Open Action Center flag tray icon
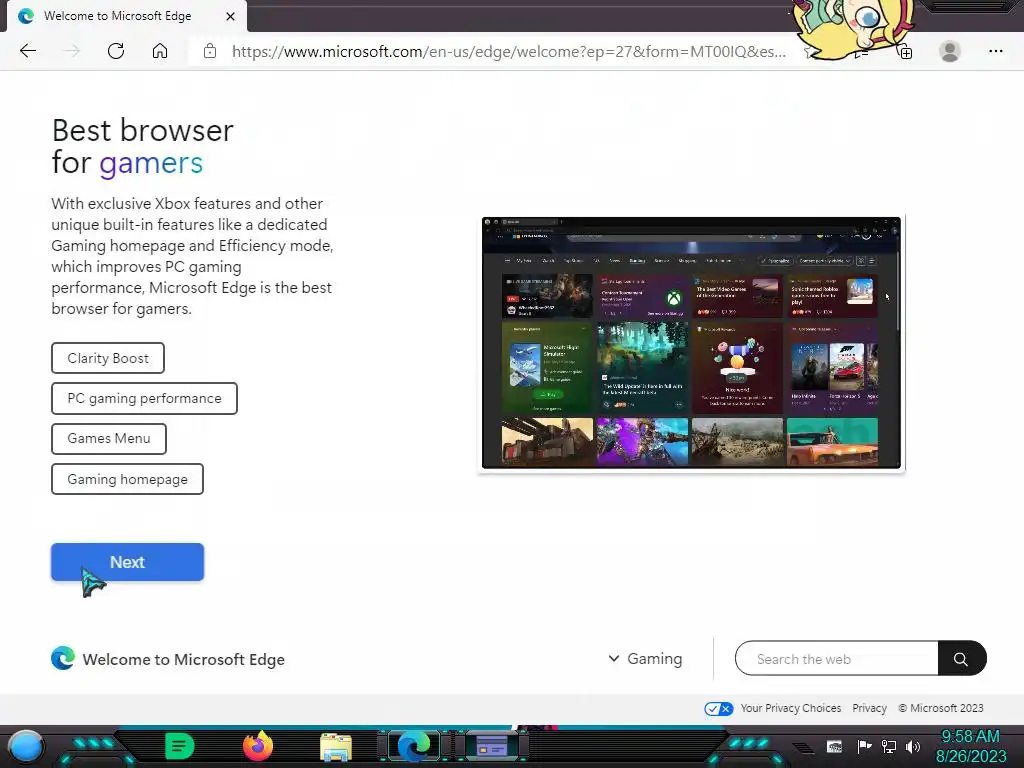Viewport: 1024px width, 768px height. pyautogui.click(x=864, y=746)
